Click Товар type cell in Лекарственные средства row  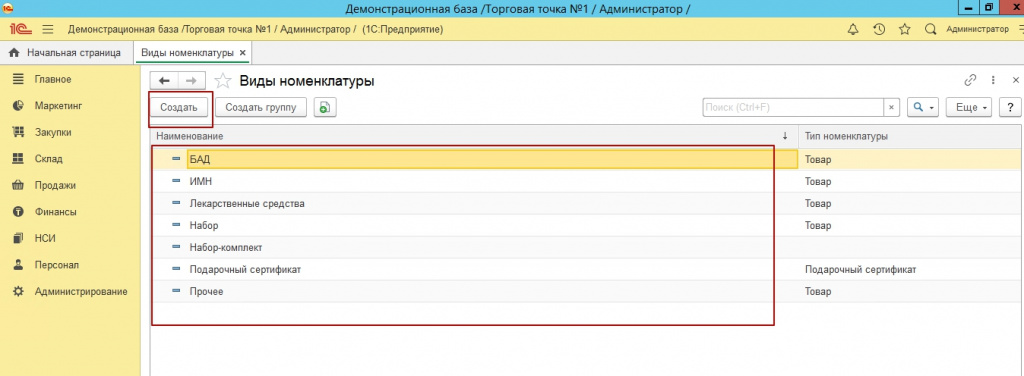click(x=911, y=203)
